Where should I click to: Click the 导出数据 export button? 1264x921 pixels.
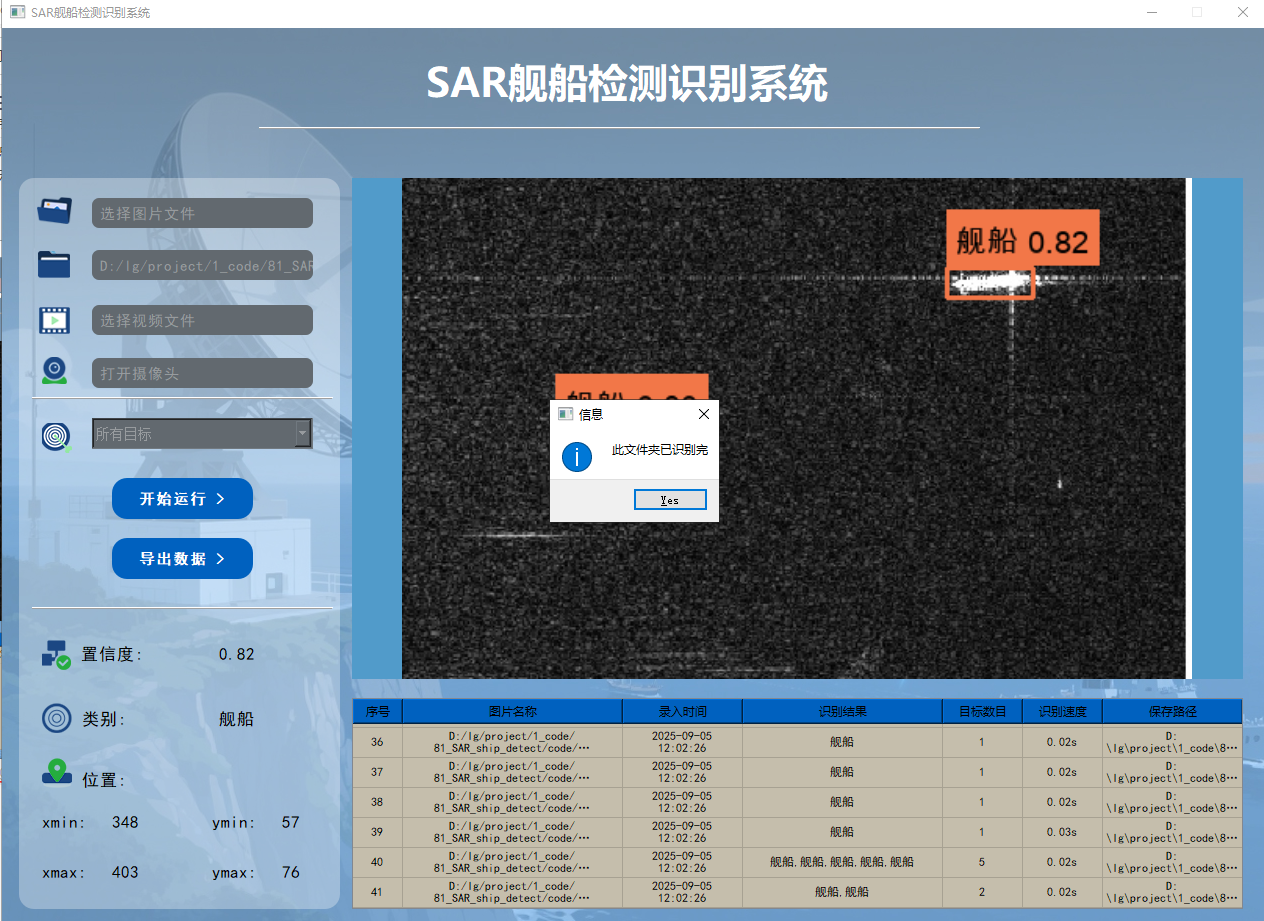182,558
